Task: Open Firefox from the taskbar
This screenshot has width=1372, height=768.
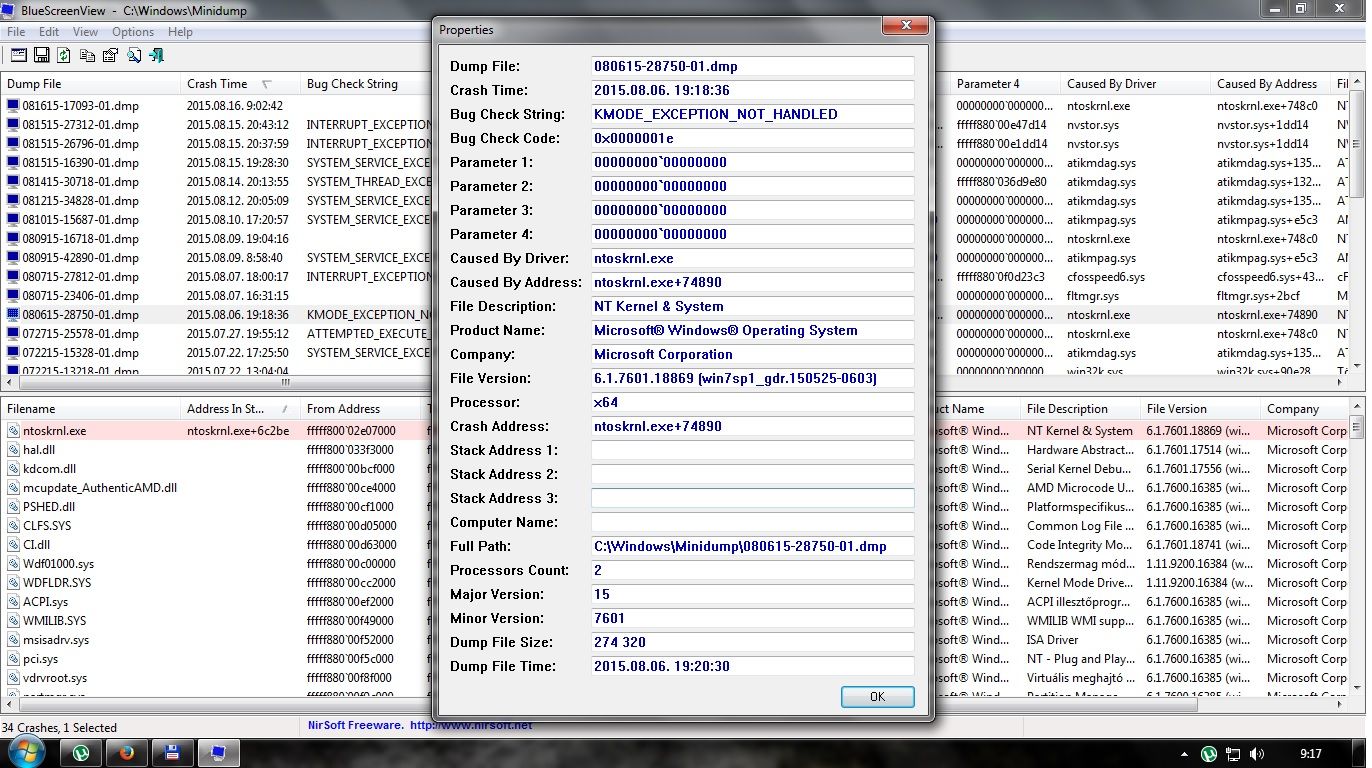Action: coord(126,753)
